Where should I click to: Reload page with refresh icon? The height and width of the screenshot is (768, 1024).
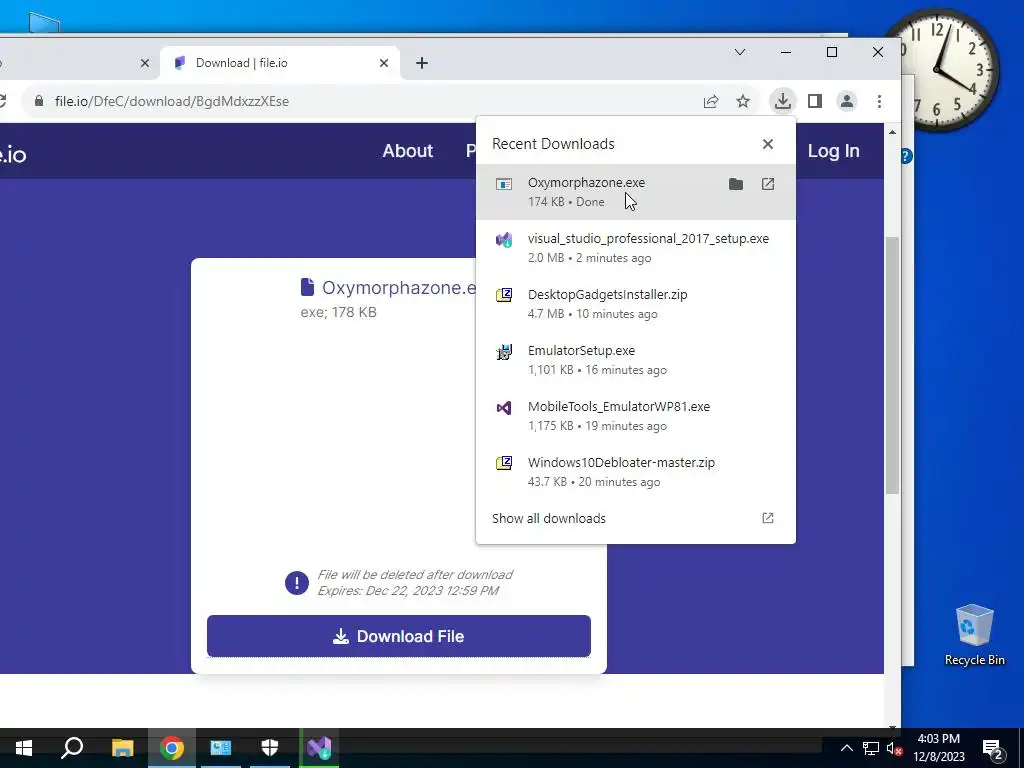point(3,101)
